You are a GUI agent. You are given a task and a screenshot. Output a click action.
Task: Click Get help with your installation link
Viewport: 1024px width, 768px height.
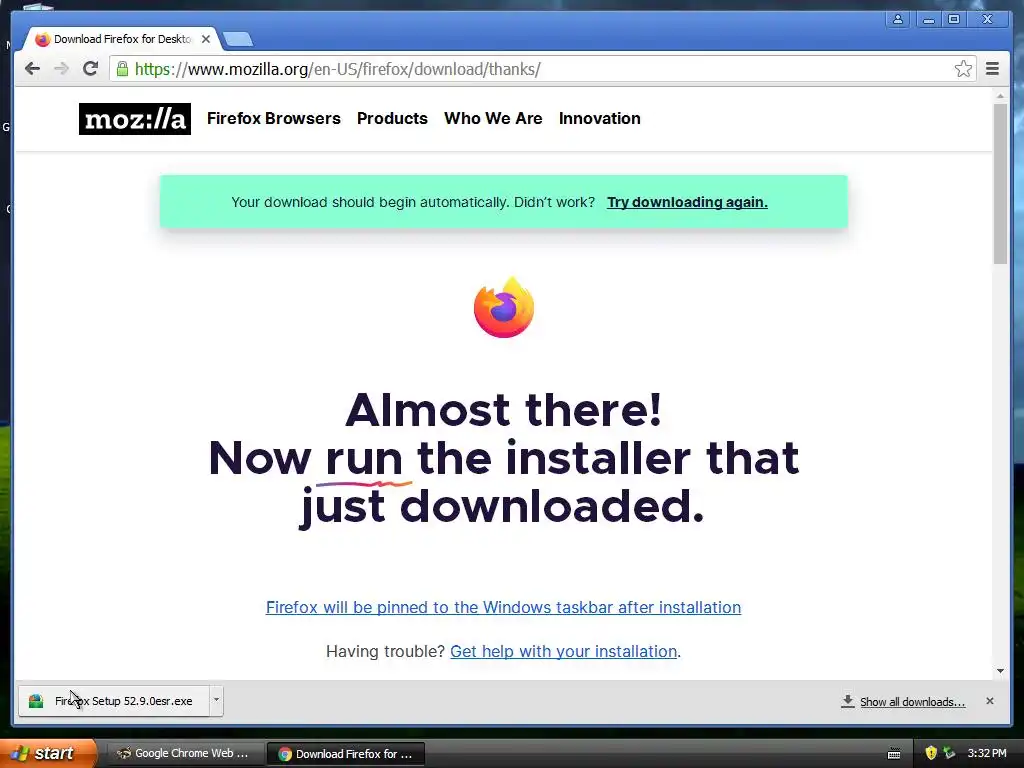[x=564, y=651]
